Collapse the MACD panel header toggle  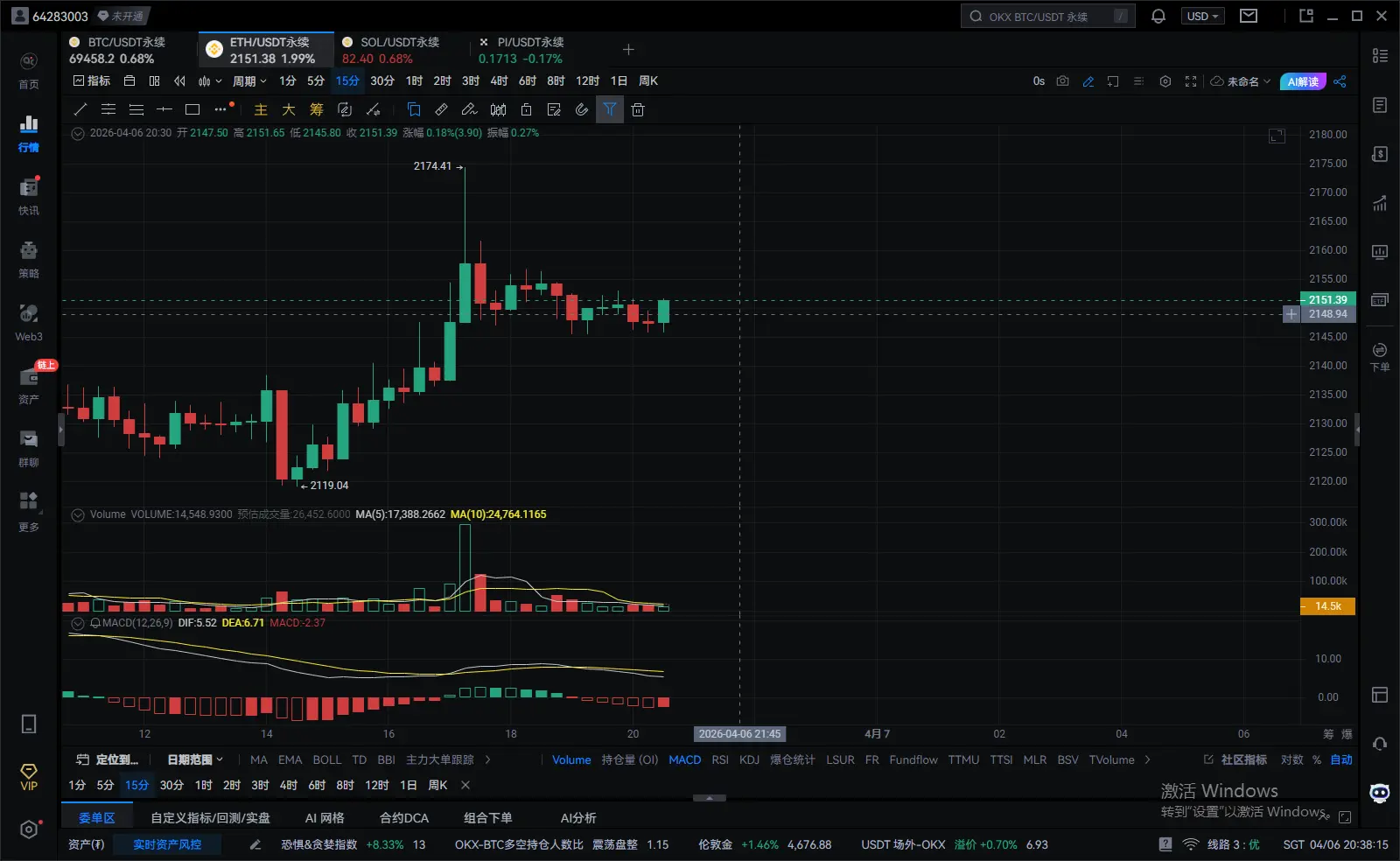(78, 623)
